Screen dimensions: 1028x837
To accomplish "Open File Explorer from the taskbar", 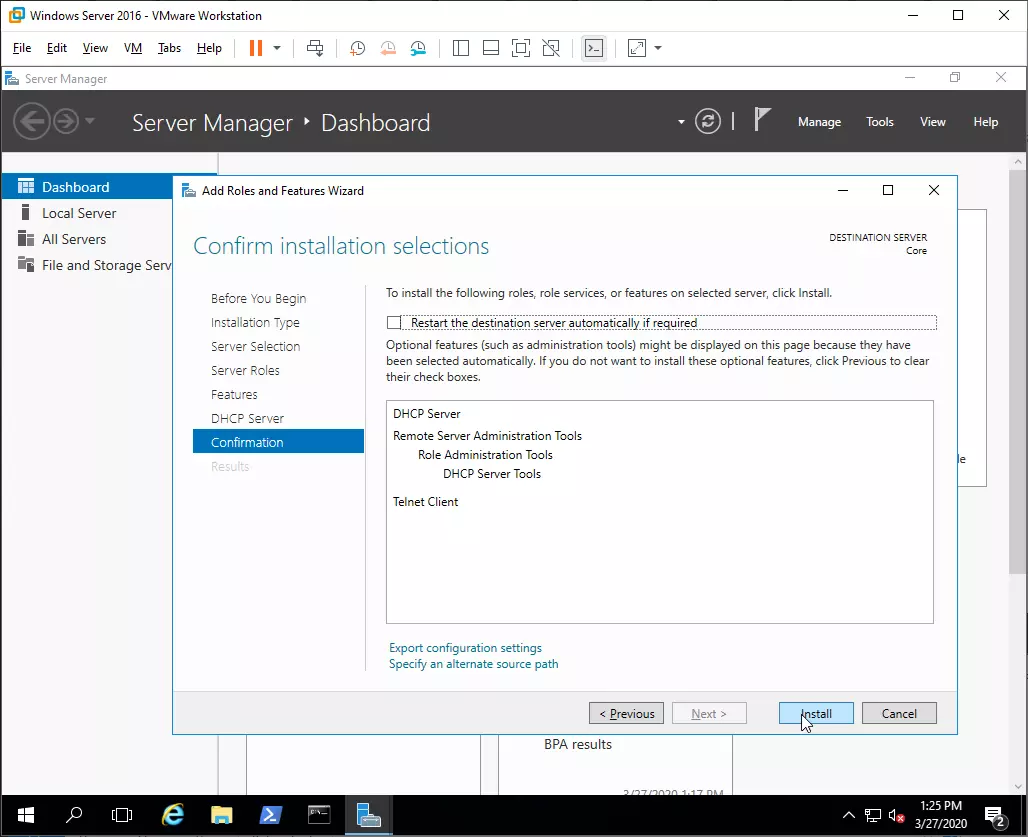I will (x=222, y=815).
